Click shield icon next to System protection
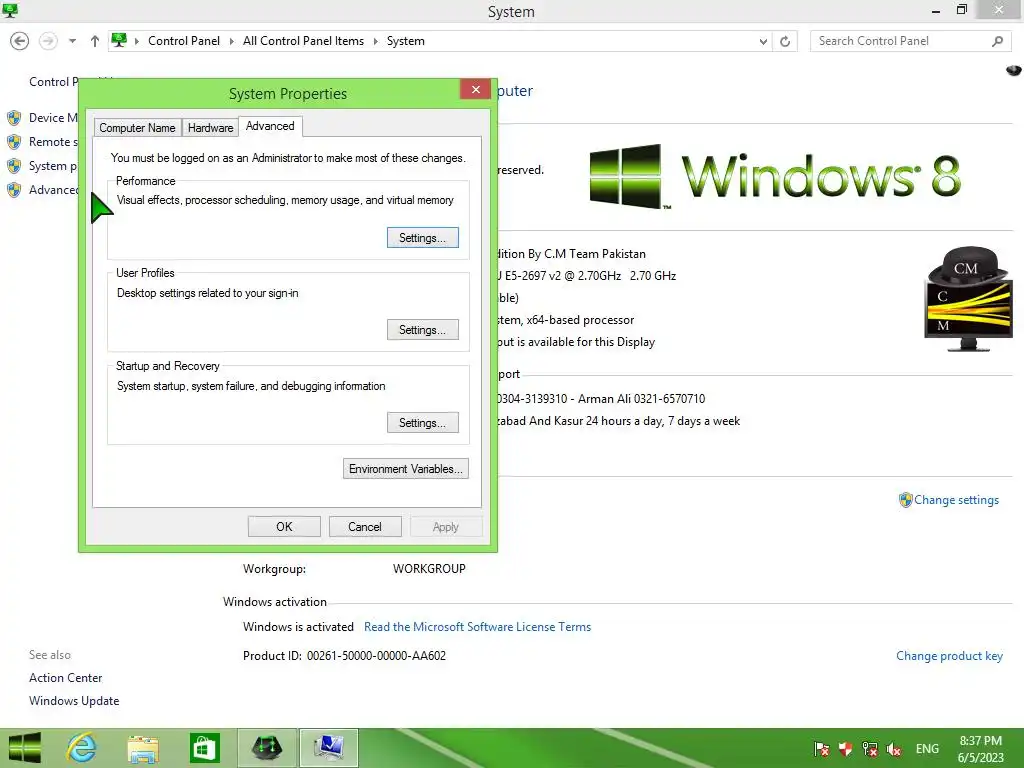Viewport: 1024px width, 768px height. pos(14,166)
